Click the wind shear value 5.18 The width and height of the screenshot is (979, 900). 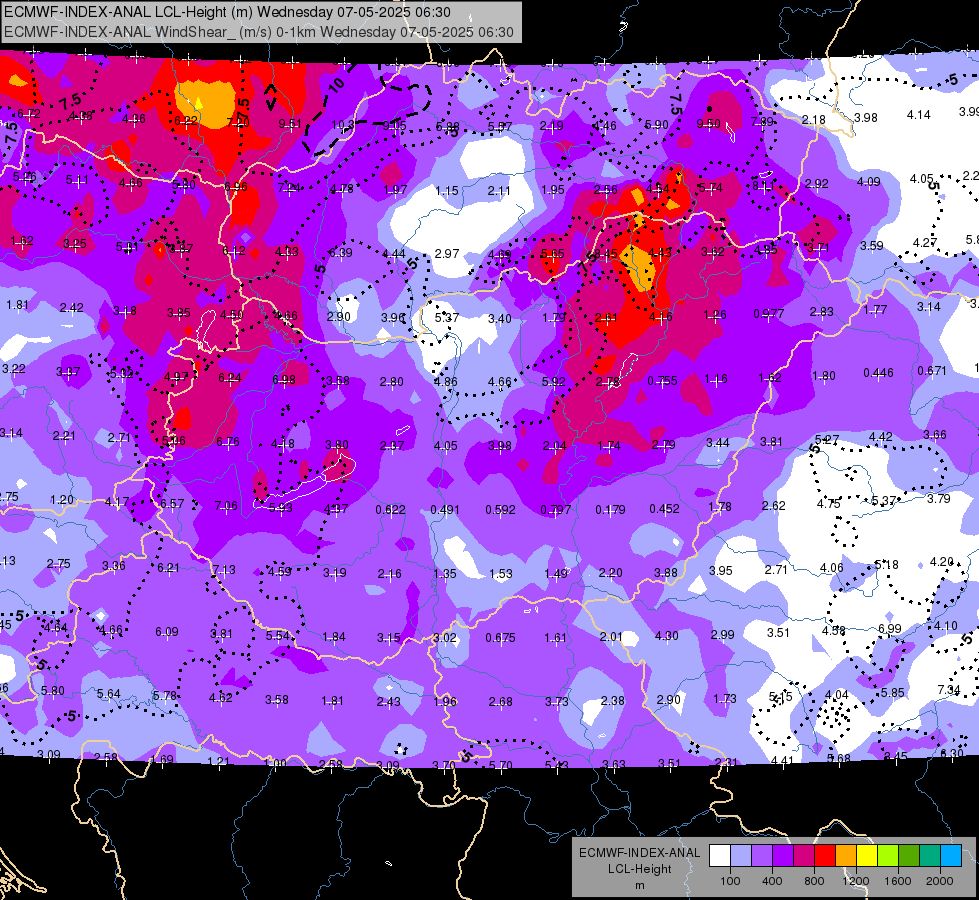click(886, 565)
